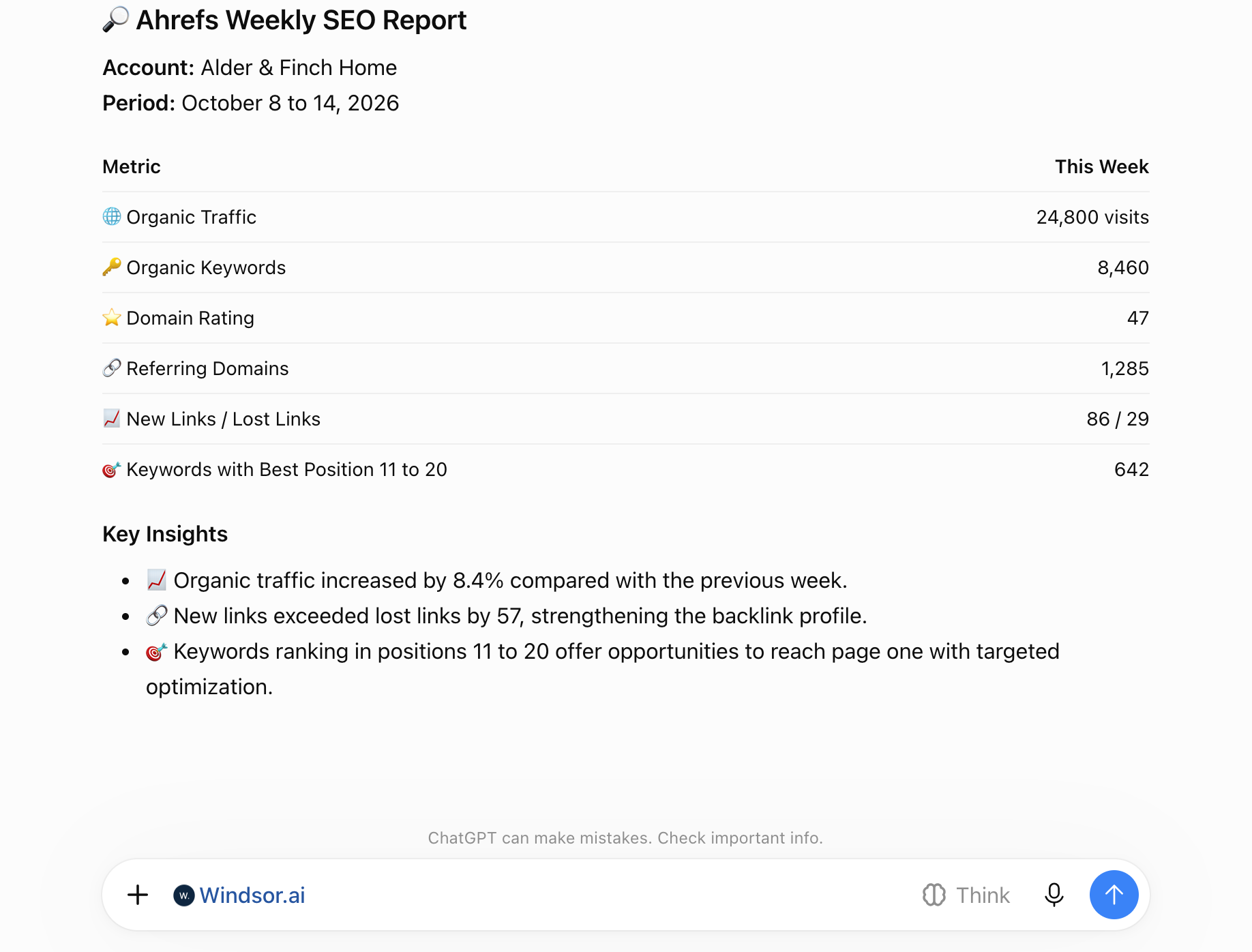Click the "Ahrefs Weekly SEO Report" title
This screenshot has height=952, width=1252.
pos(301,20)
